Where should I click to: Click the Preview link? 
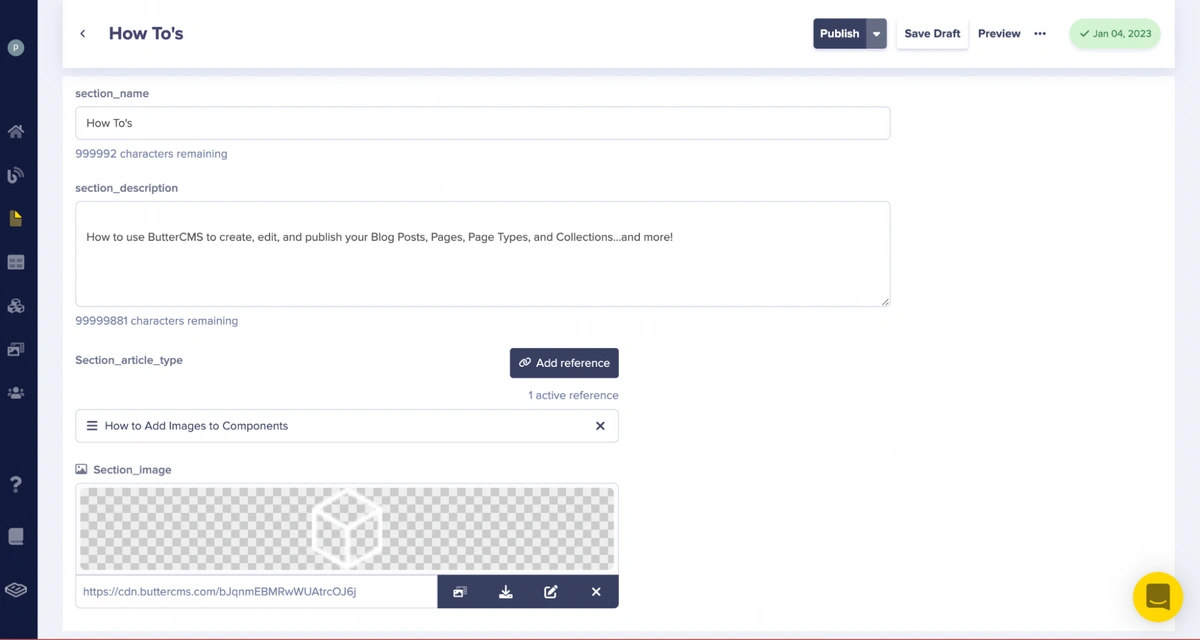click(999, 34)
